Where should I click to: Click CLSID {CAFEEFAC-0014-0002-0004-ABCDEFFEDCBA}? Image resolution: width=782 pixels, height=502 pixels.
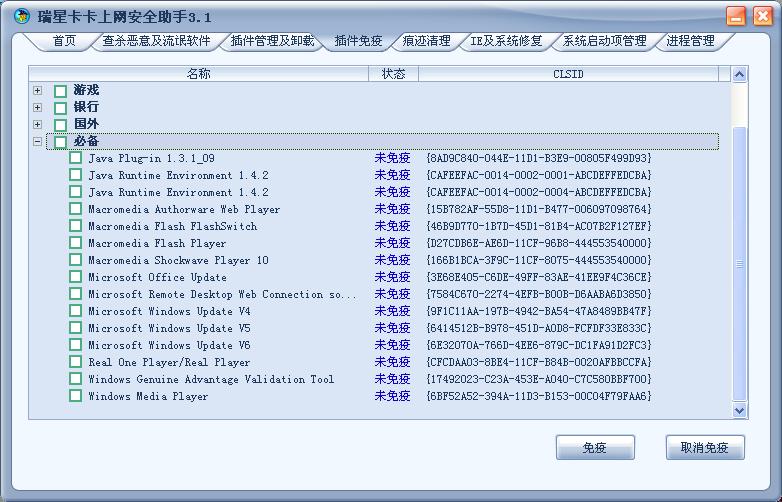tap(539, 192)
